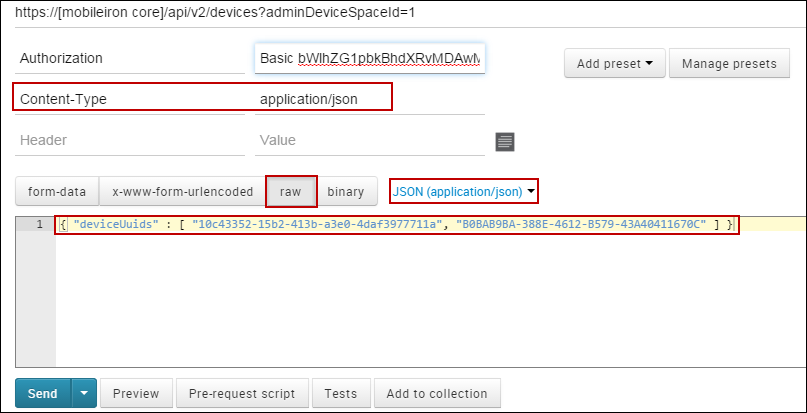Click the empty header Value field
Screen dimensions: 807x413
[369, 141]
